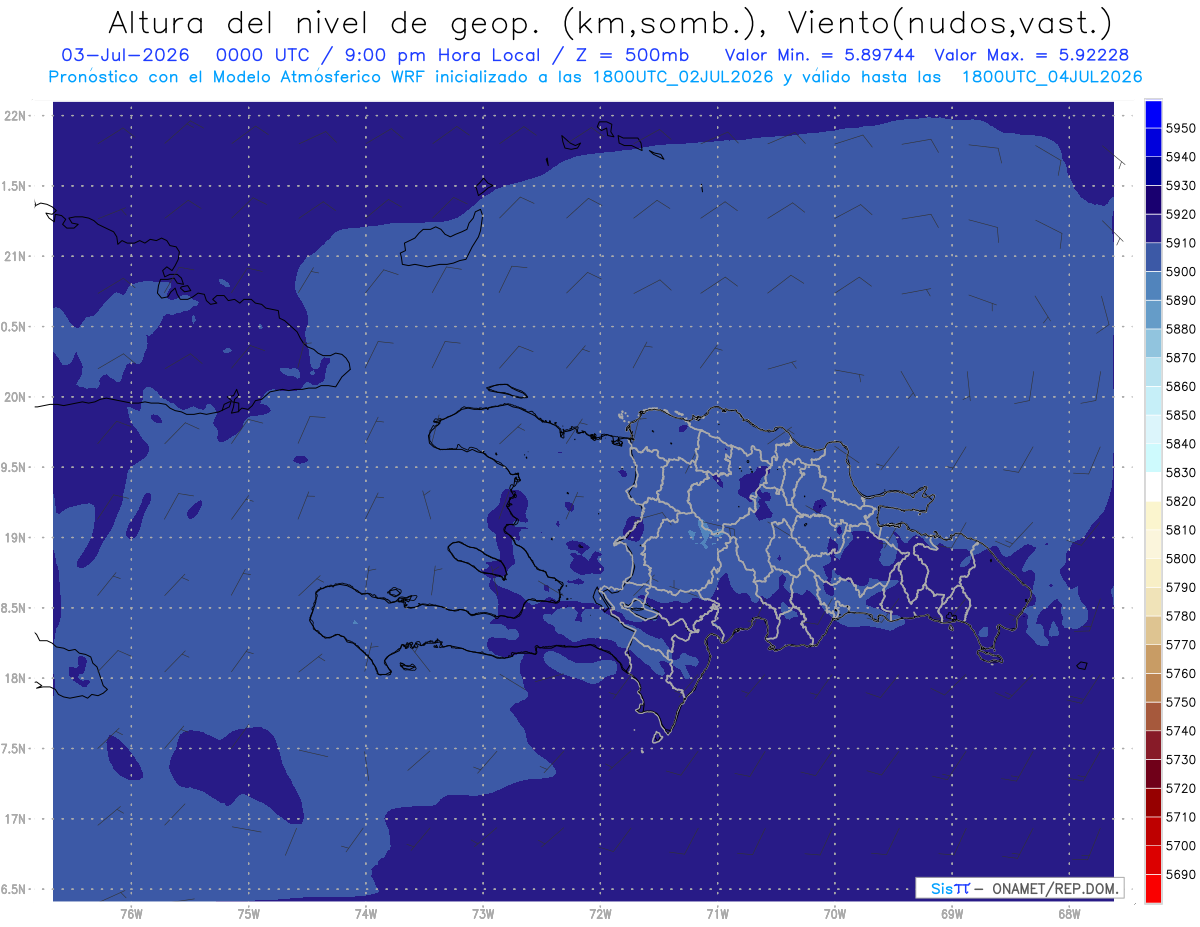Click the 70W longitude label
The height and width of the screenshot is (927, 1200).
coord(835,913)
